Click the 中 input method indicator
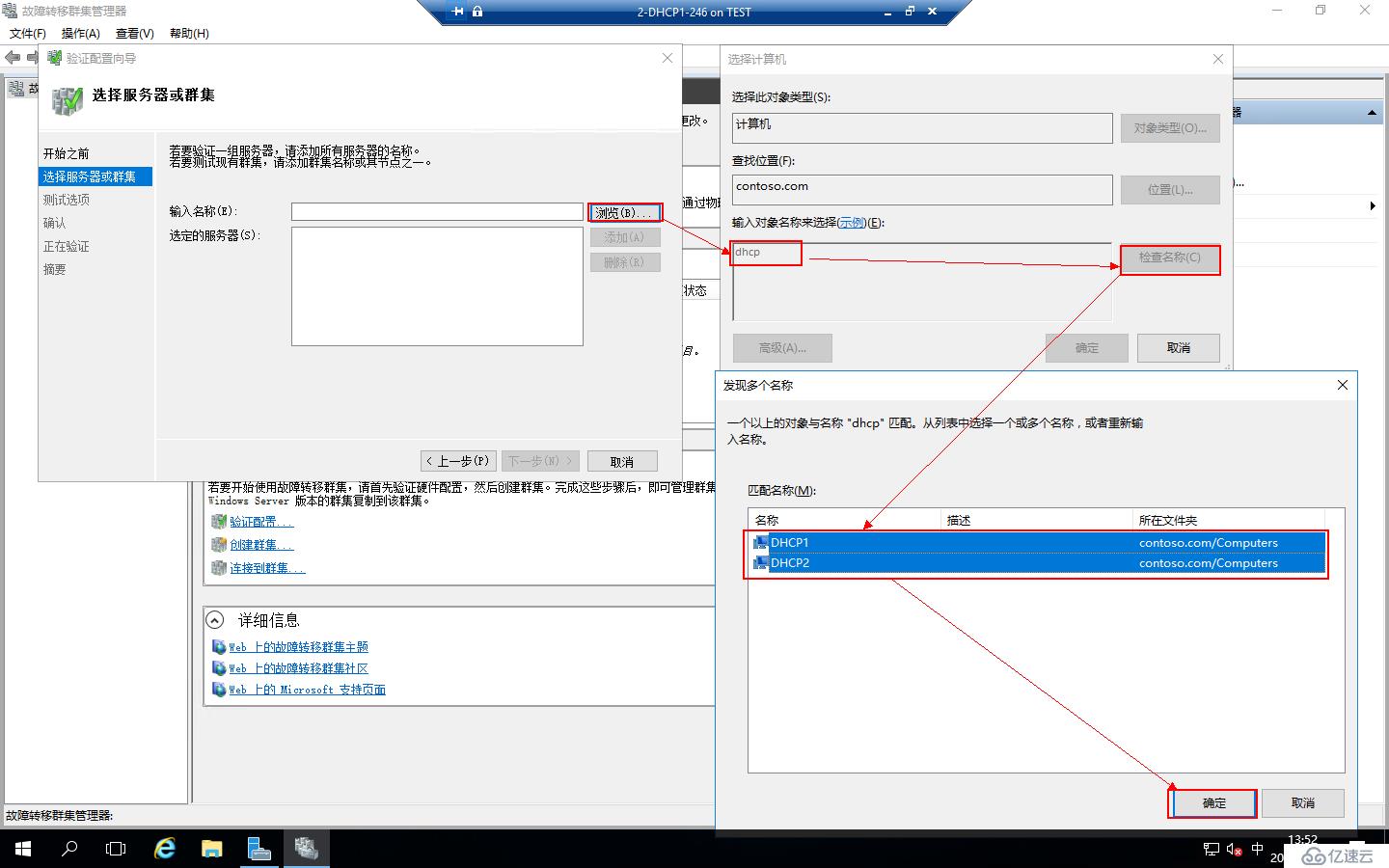This screenshot has height=868, width=1389. point(1257,850)
